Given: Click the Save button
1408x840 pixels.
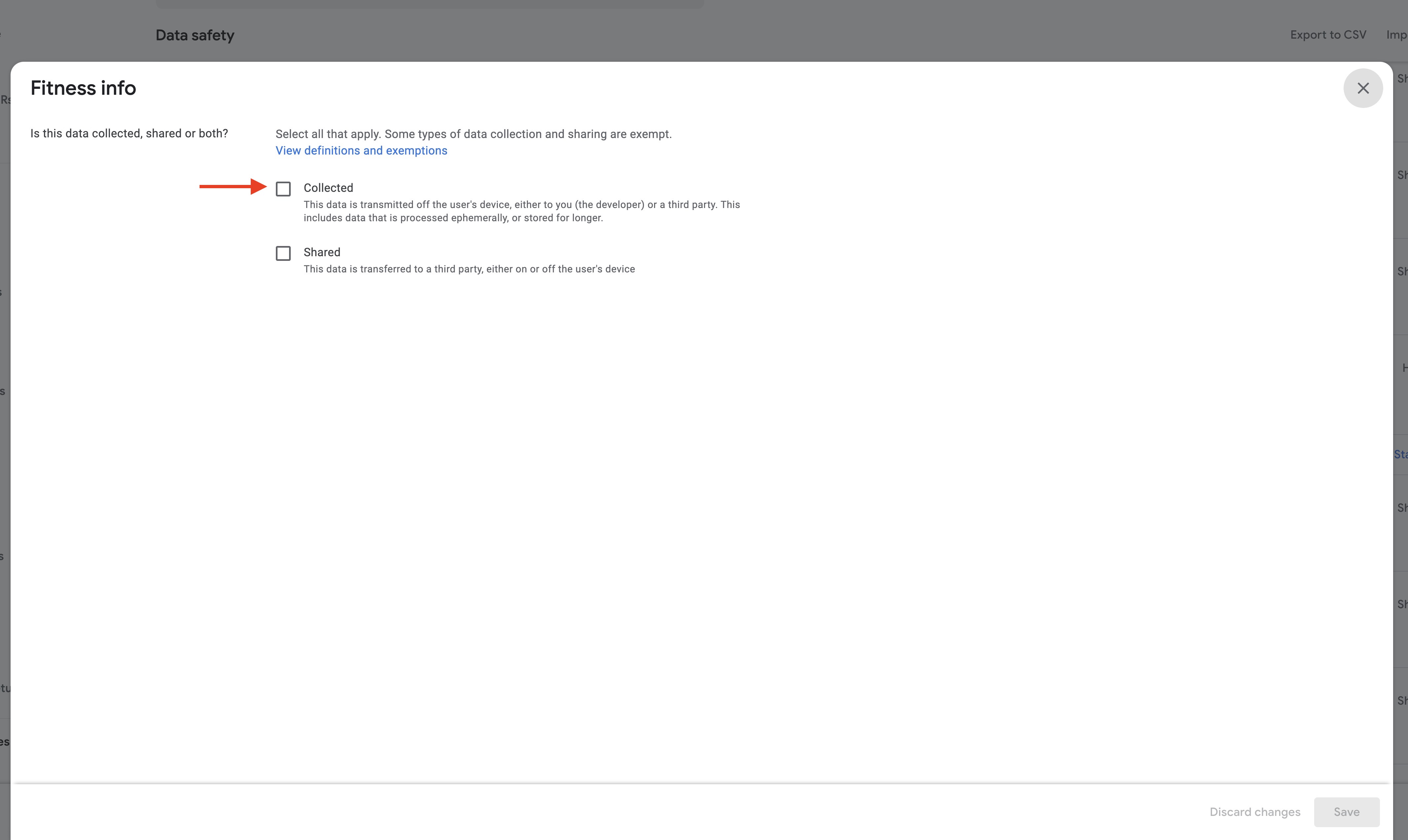Looking at the screenshot, I should point(1346,812).
